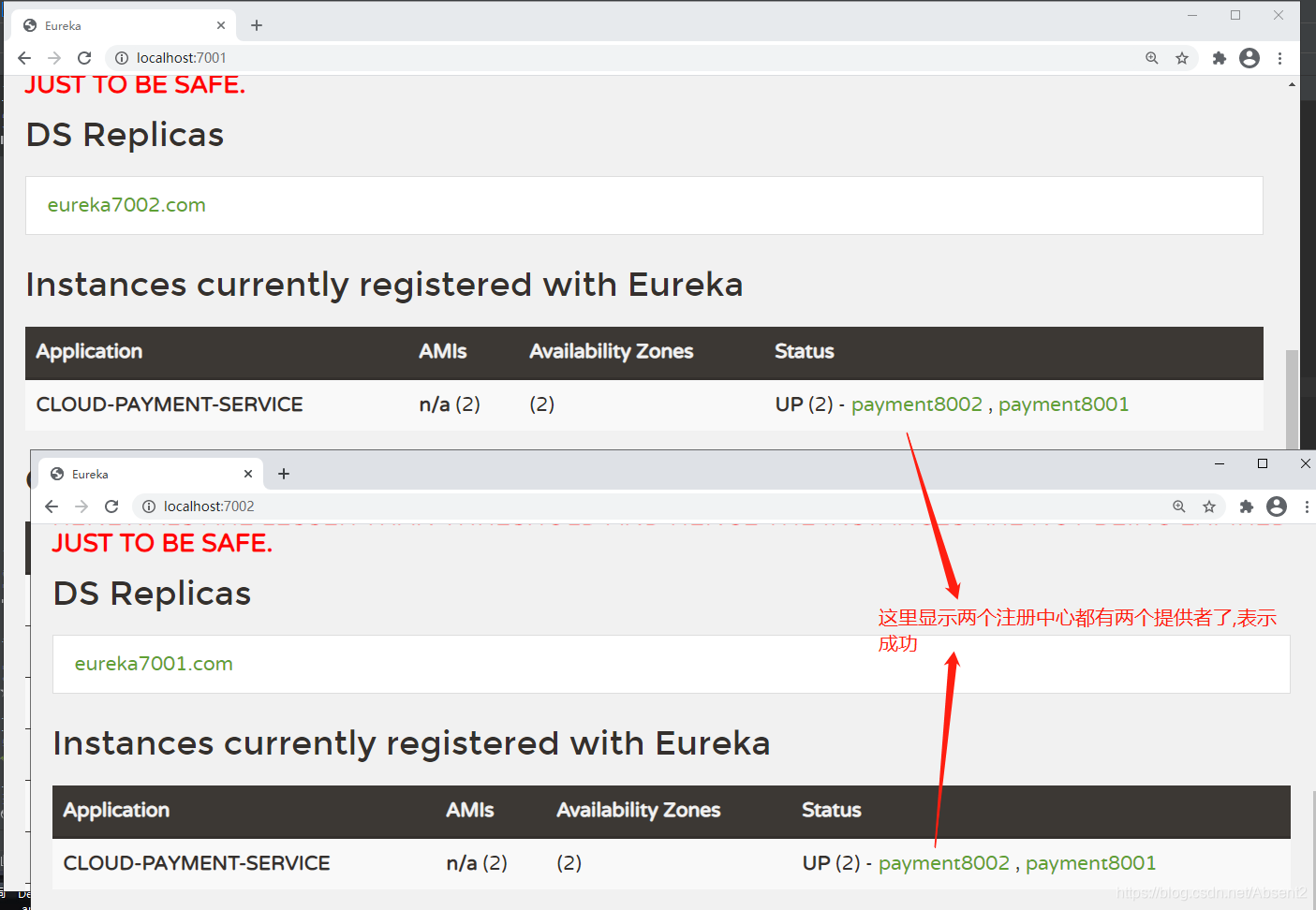Click site info icon beside localhost:7001
Viewport: 1316px width, 910px height.
(122, 58)
